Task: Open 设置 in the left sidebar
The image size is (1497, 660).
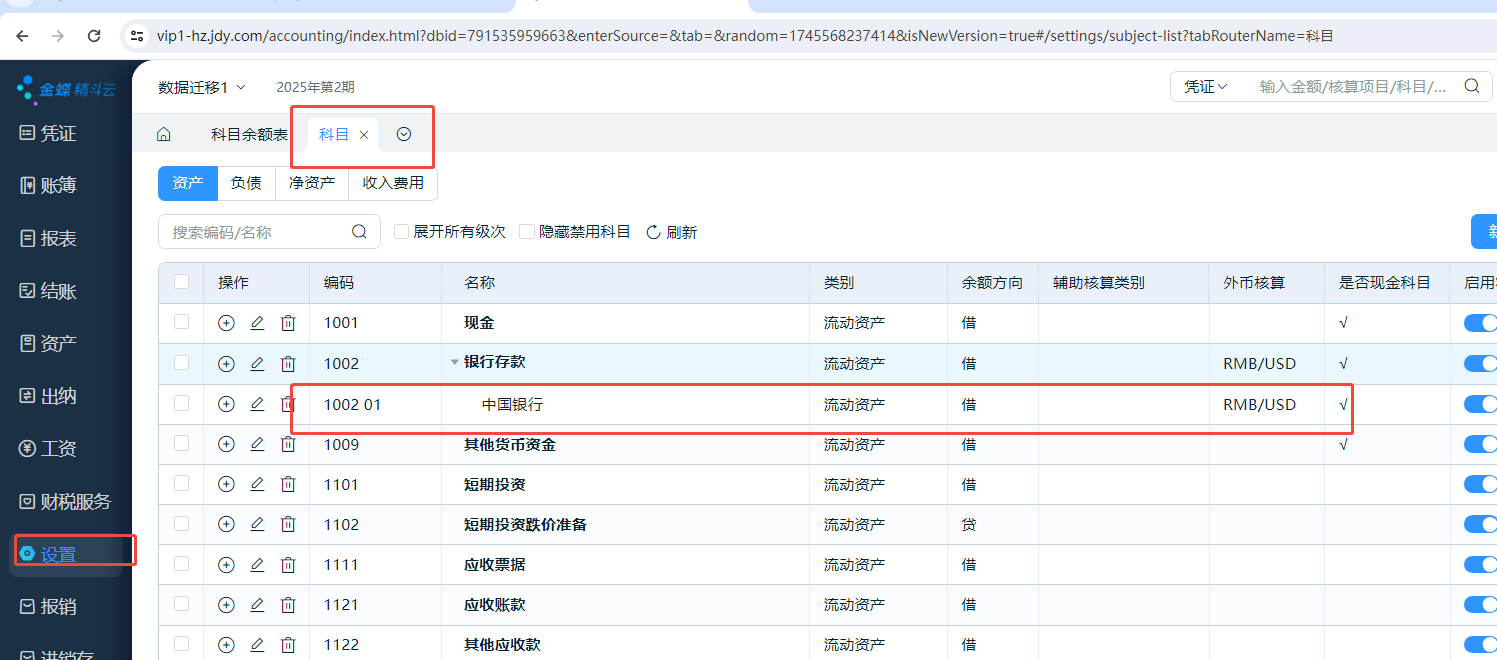Action: [58, 554]
